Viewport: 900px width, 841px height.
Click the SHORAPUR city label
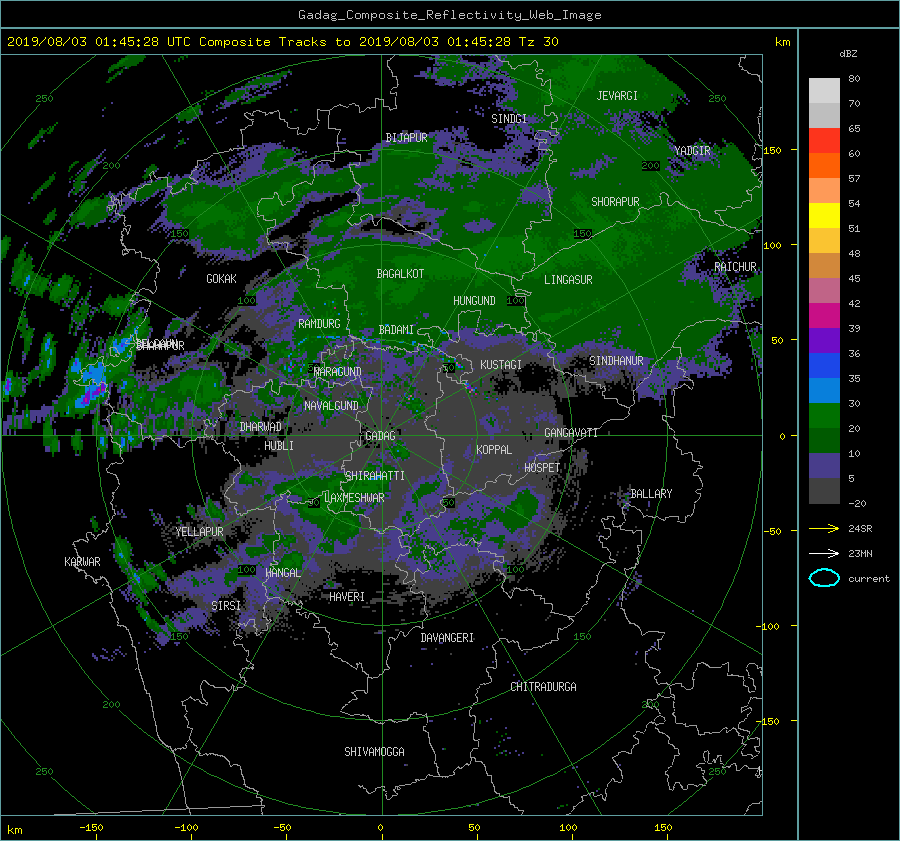(615, 202)
